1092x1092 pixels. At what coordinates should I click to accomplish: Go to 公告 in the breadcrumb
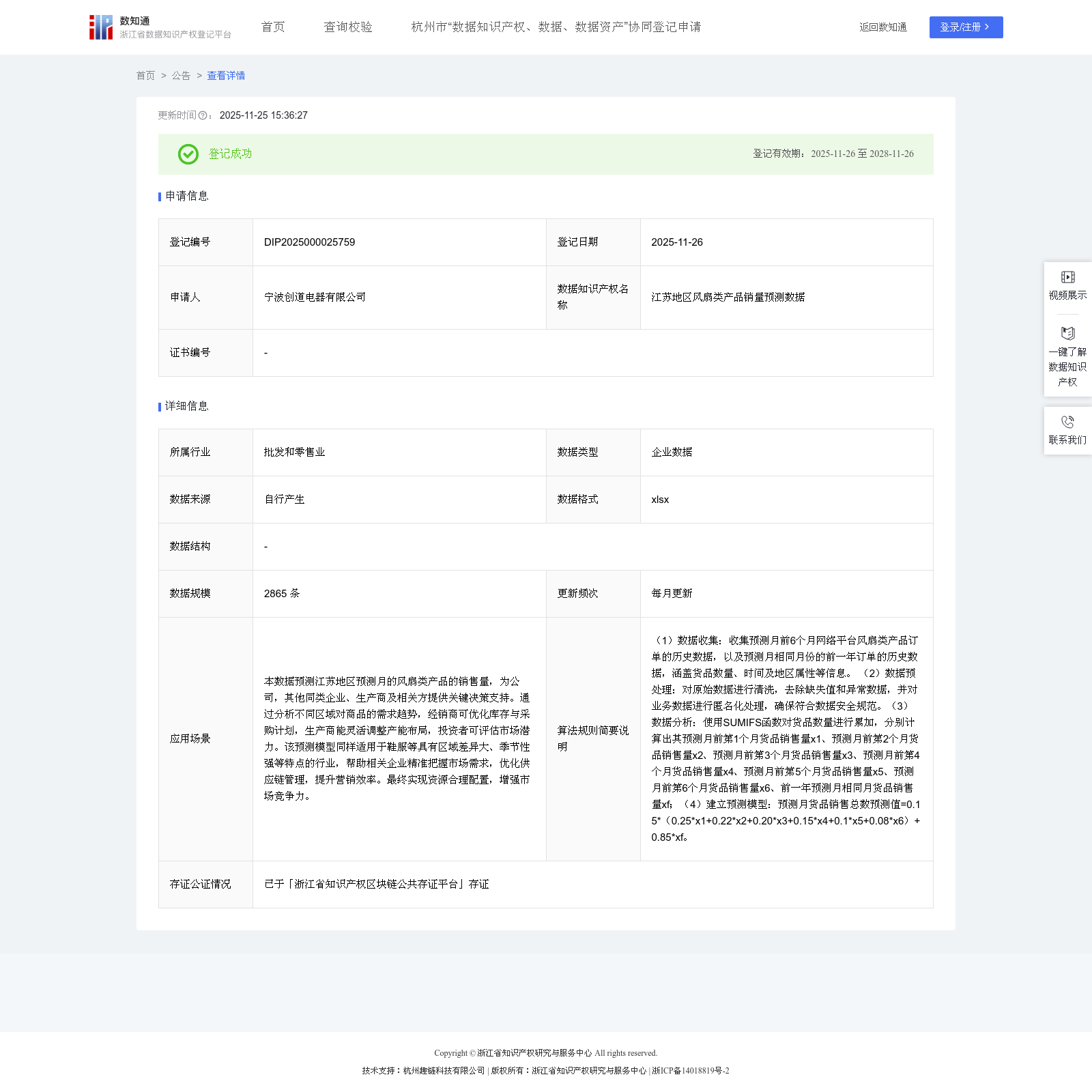click(181, 76)
